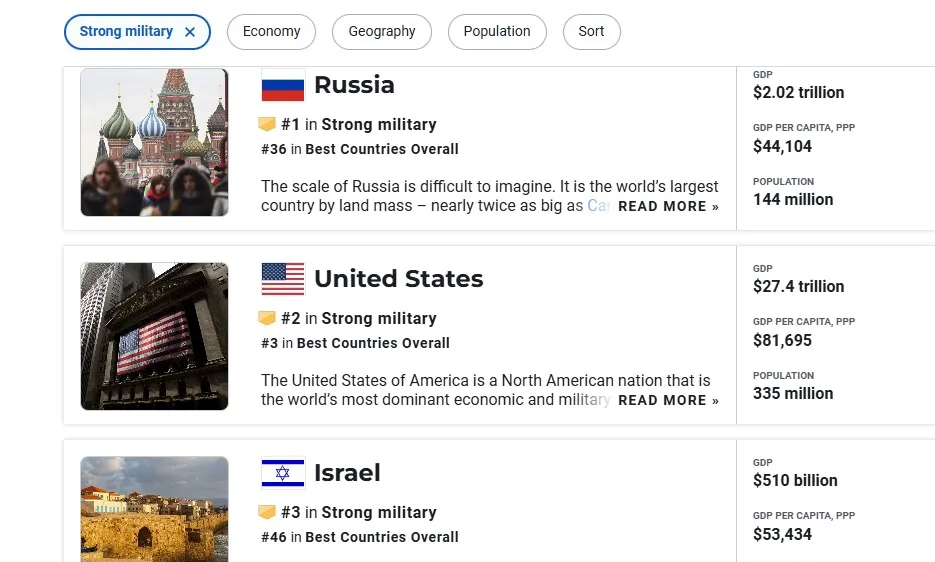Click United States GDP $27.4 trillion

pyautogui.click(x=798, y=286)
